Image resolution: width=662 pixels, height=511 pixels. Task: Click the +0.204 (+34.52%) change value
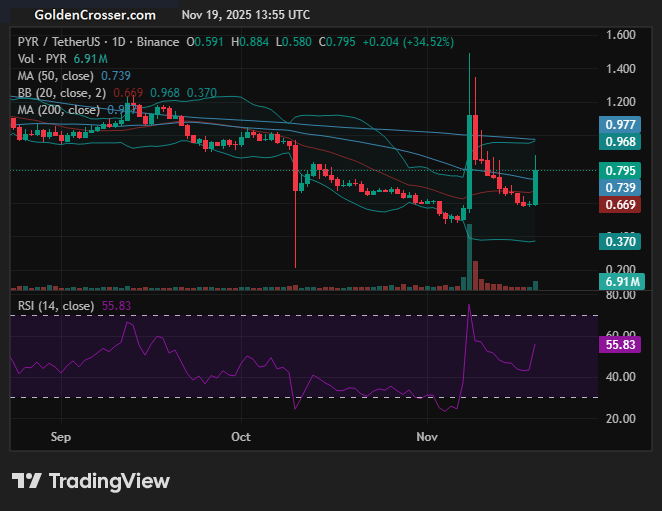[408, 42]
